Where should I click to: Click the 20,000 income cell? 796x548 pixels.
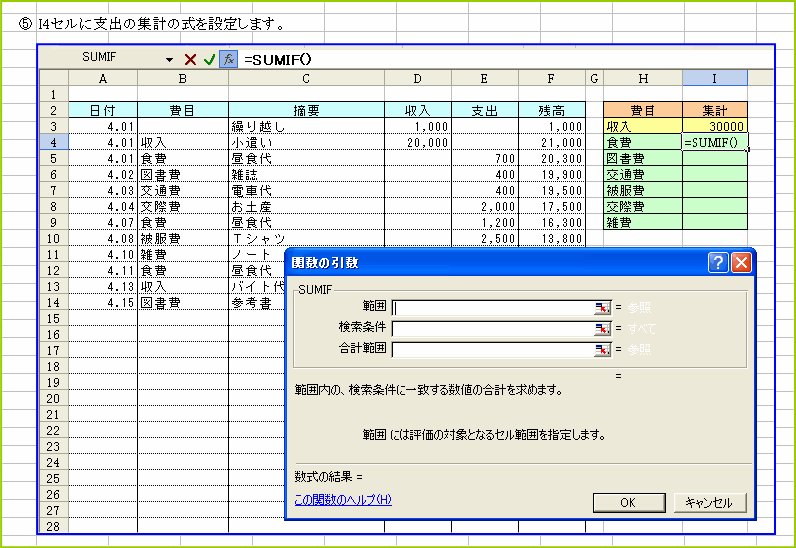pyautogui.click(x=418, y=142)
